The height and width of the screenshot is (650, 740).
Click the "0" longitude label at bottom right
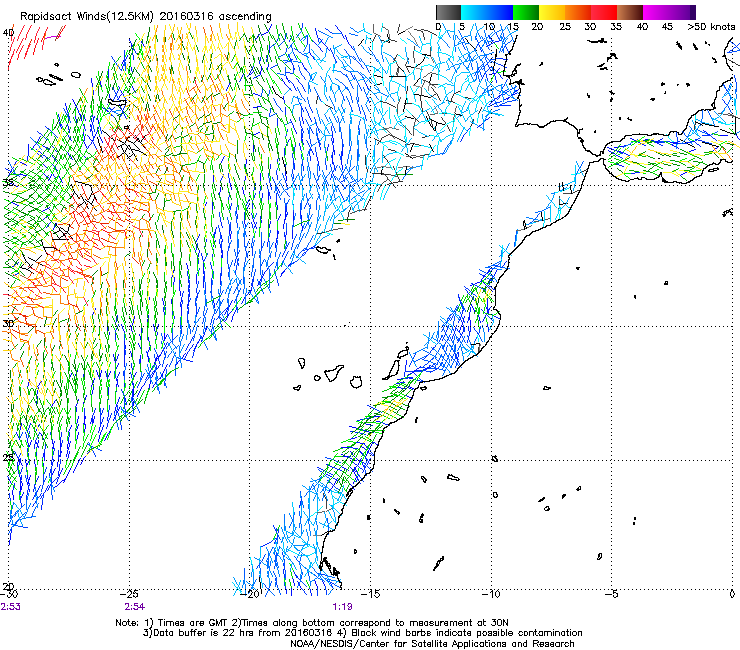732,594
